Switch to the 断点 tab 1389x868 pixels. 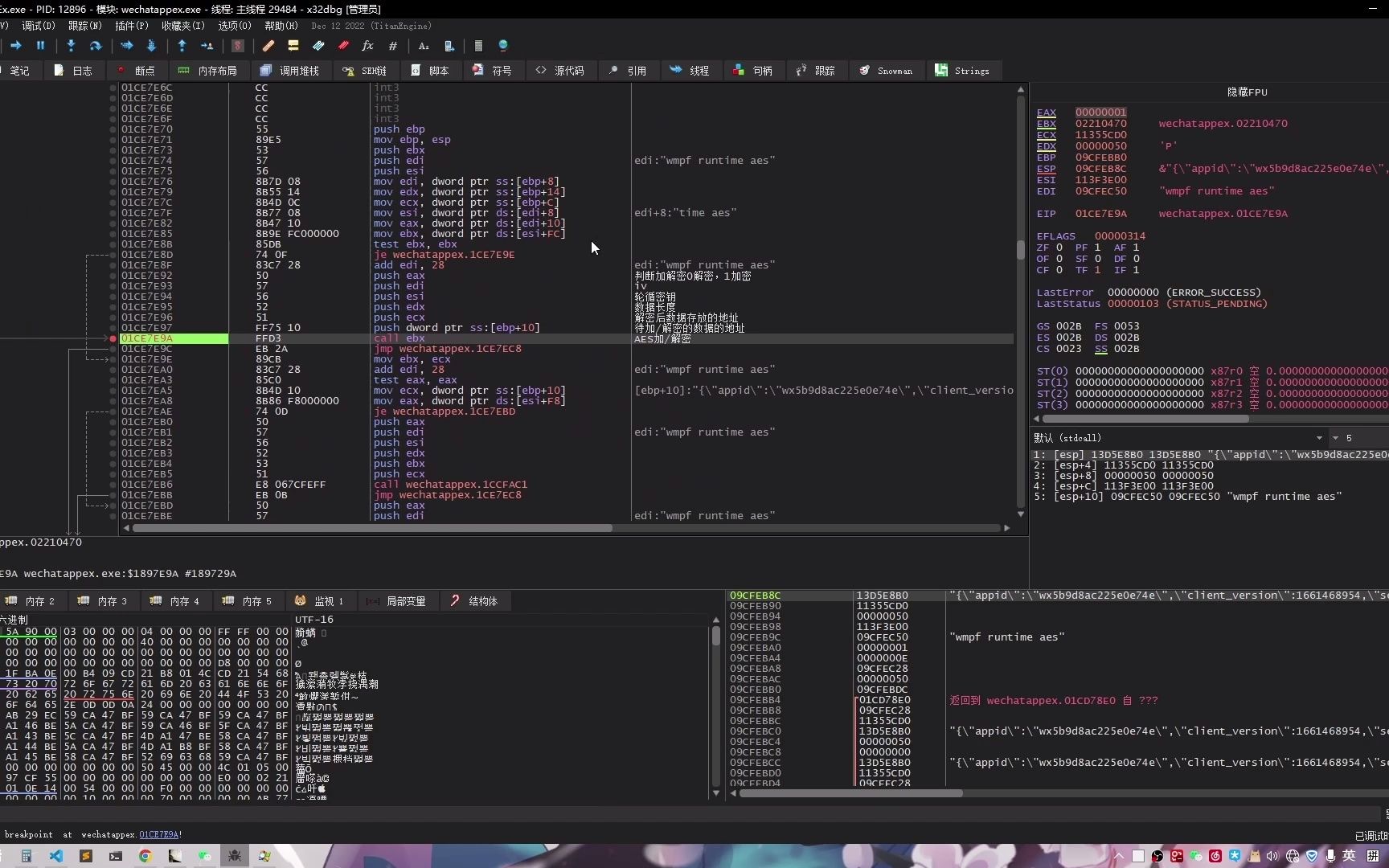point(137,71)
